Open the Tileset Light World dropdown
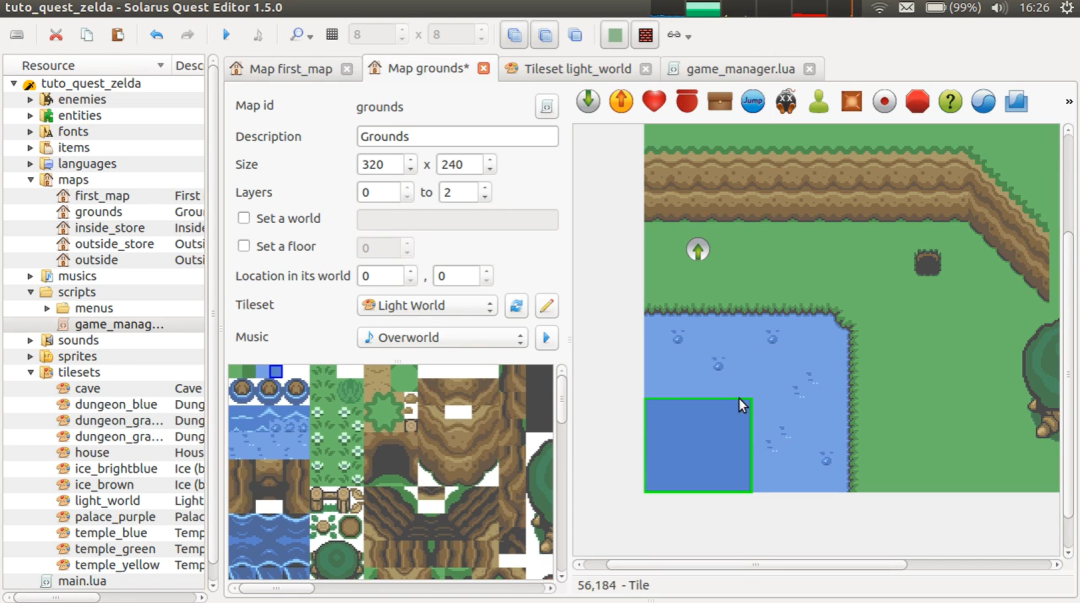 [427, 305]
